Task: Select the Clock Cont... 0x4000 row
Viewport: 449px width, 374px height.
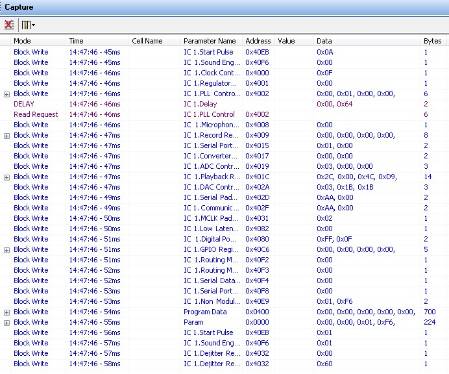Action: (224, 73)
